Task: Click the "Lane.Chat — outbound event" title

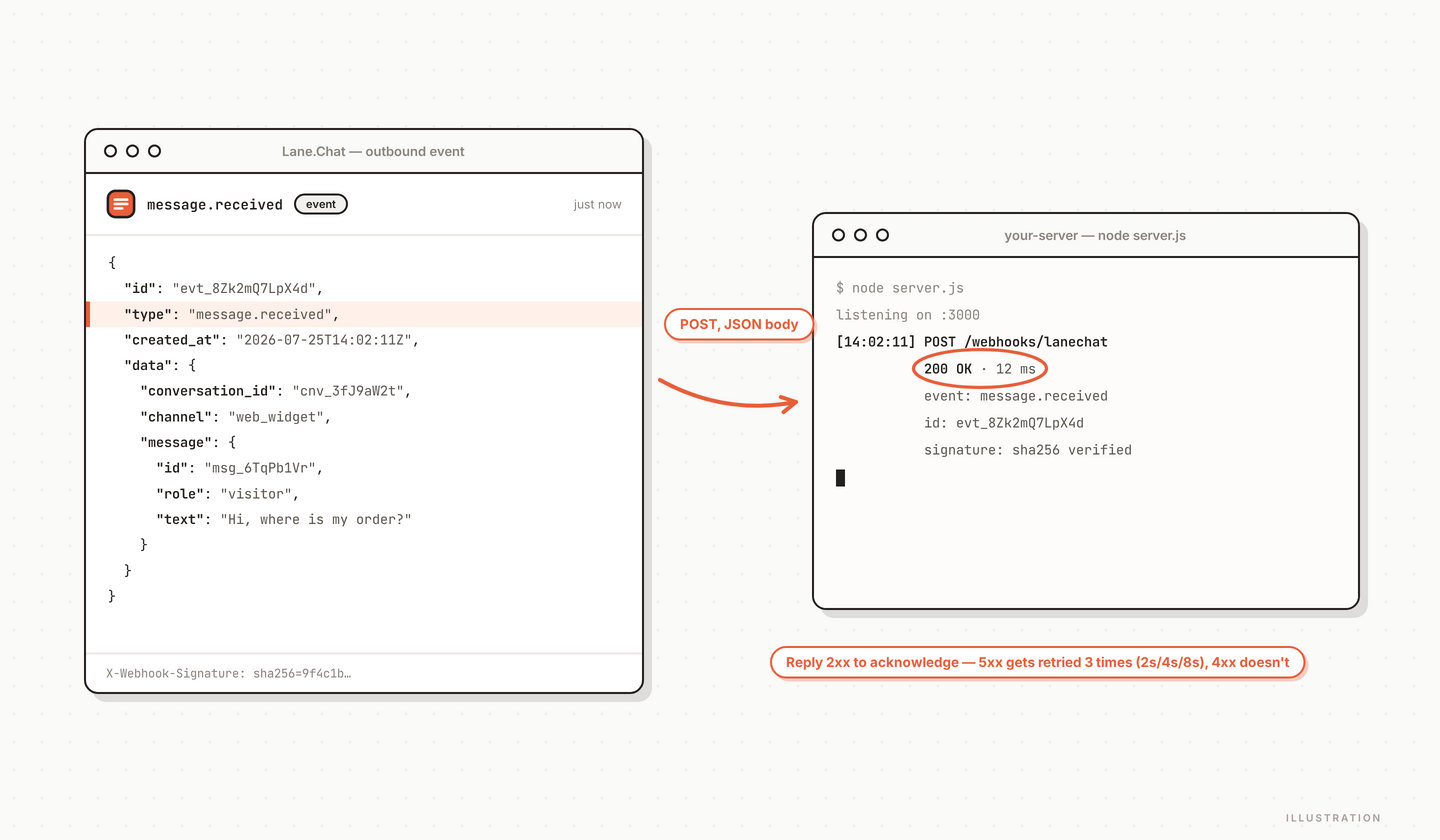Action: 373,151
